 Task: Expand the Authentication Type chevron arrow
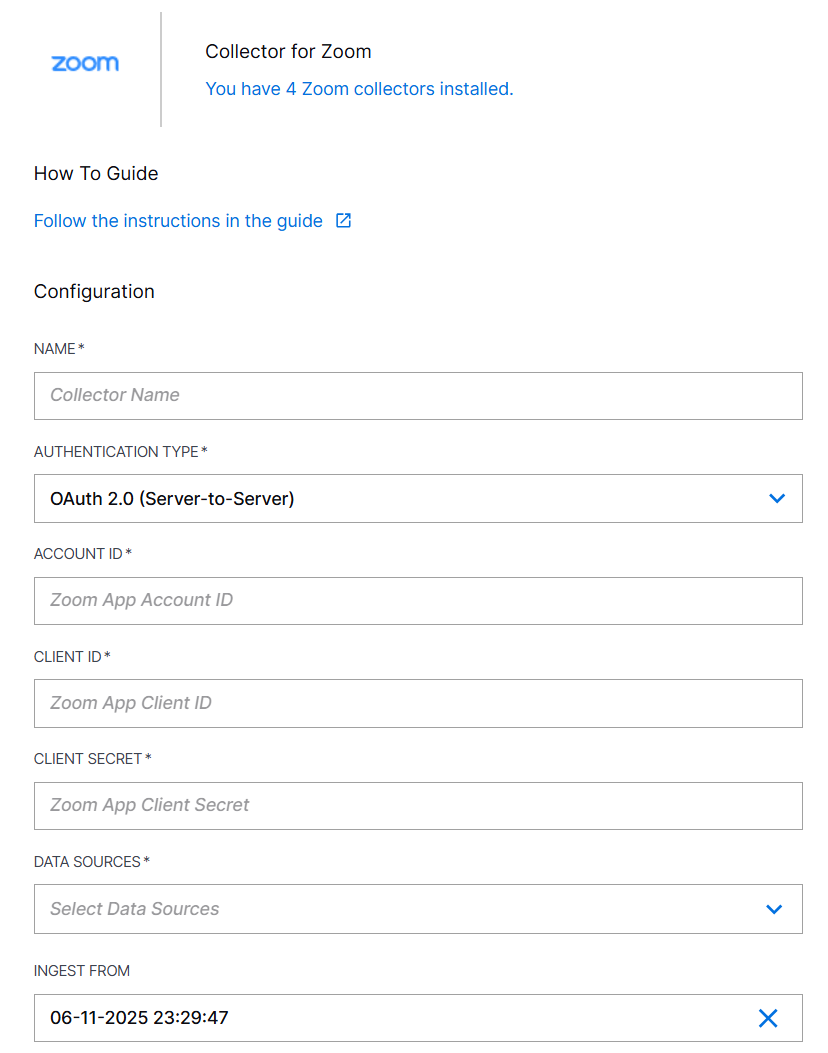pyautogui.click(x=777, y=498)
